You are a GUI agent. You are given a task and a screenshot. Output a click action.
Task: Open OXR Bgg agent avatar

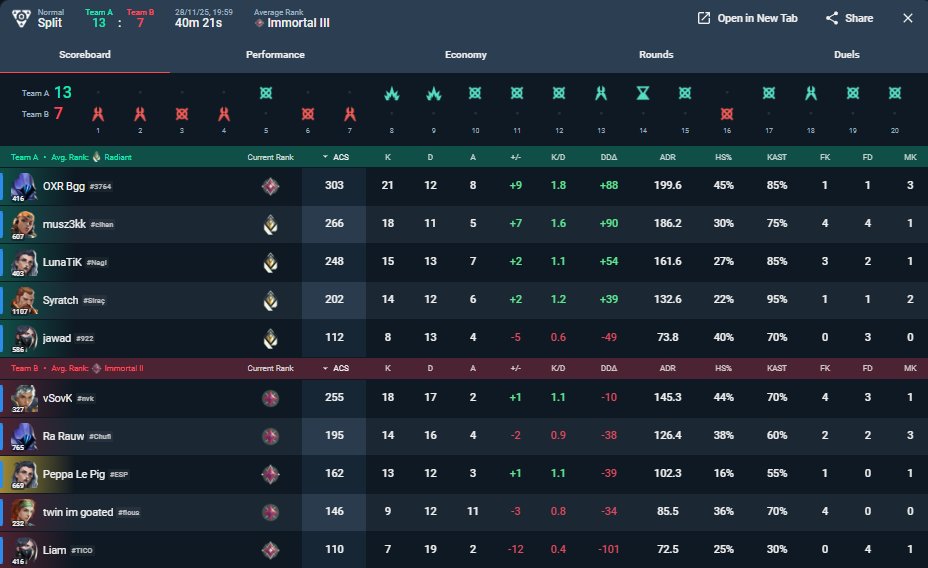pyautogui.click(x=24, y=186)
